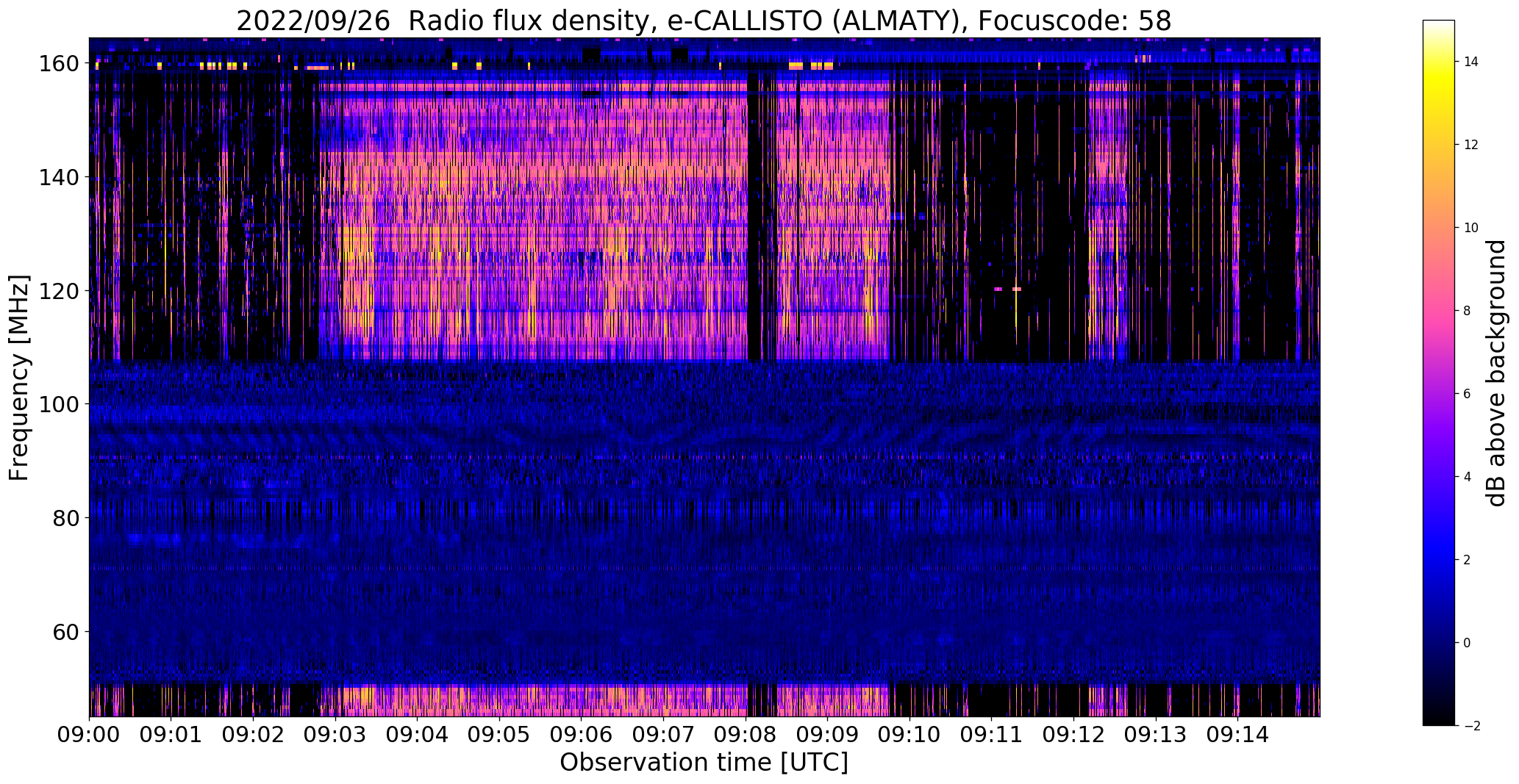
Task: Click the plot title mentioning e-CALLISTO (ALMATY)
Action: [704, 21]
